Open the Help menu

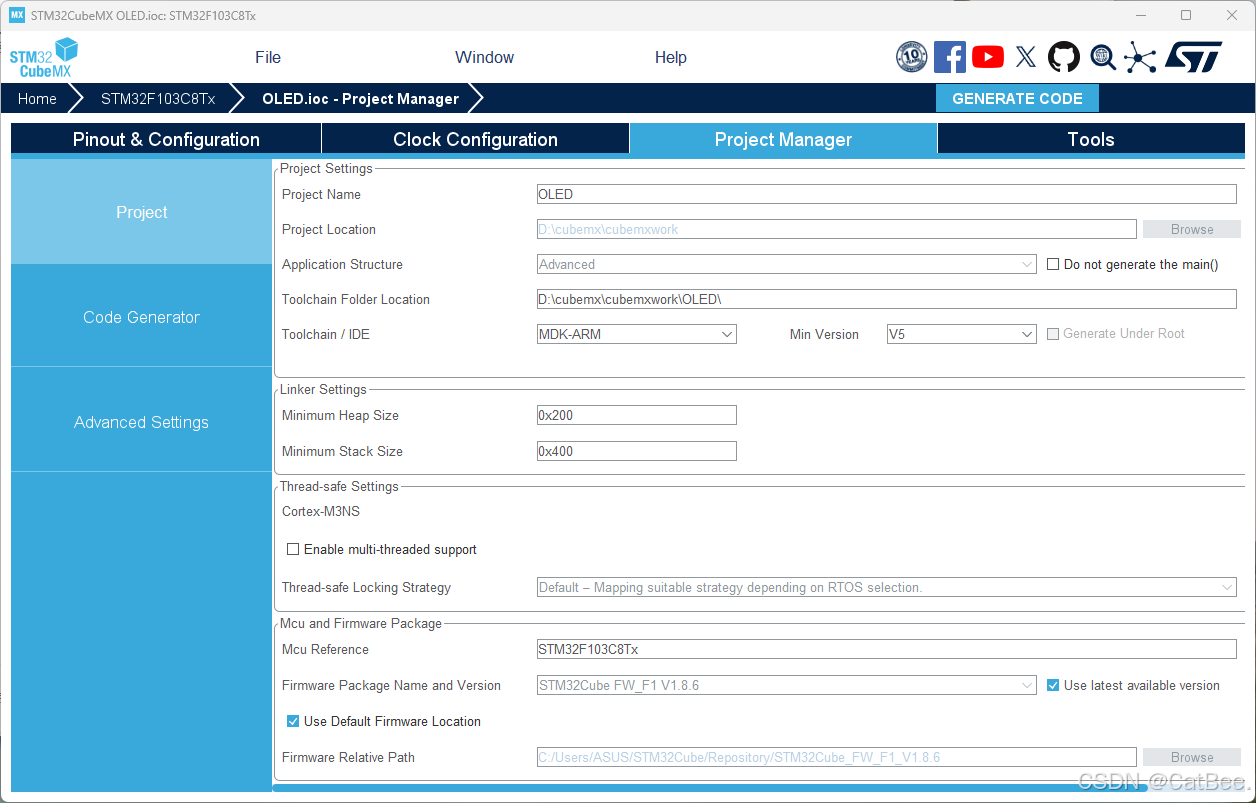[x=671, y=57]
